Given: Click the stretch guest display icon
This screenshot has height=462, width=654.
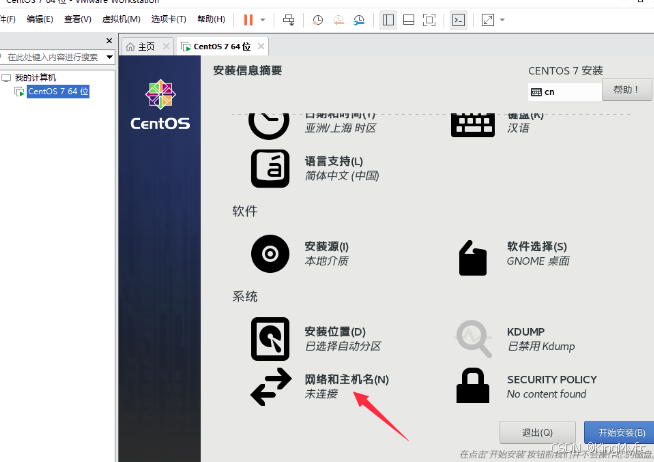Looking at the screenshot, I should pos(488,20).
